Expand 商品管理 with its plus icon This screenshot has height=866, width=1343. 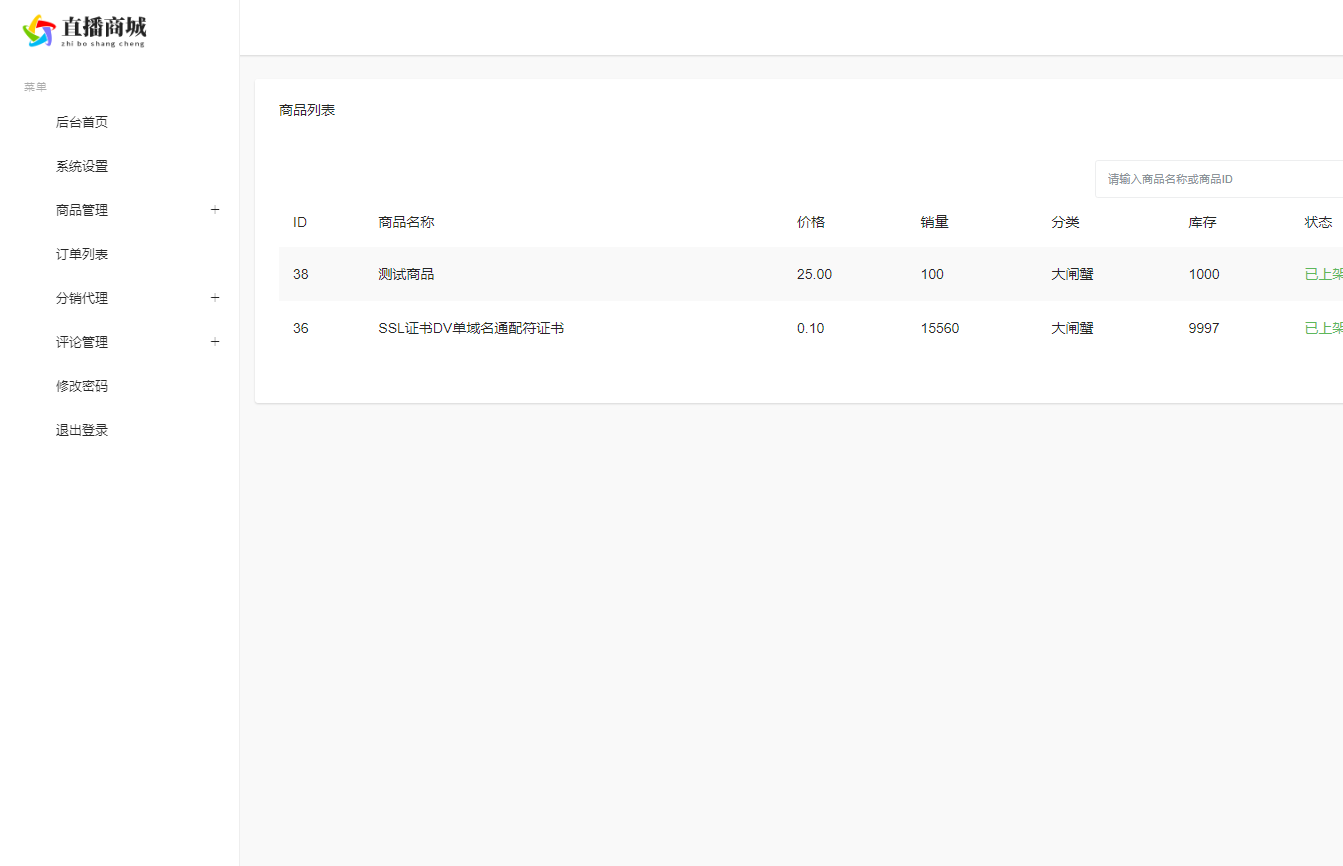tap(215, 210)
